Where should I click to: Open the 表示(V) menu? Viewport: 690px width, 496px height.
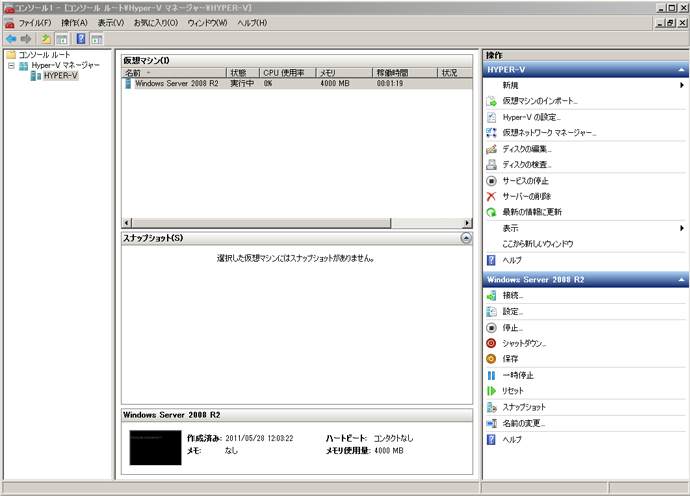coord(110,23)
